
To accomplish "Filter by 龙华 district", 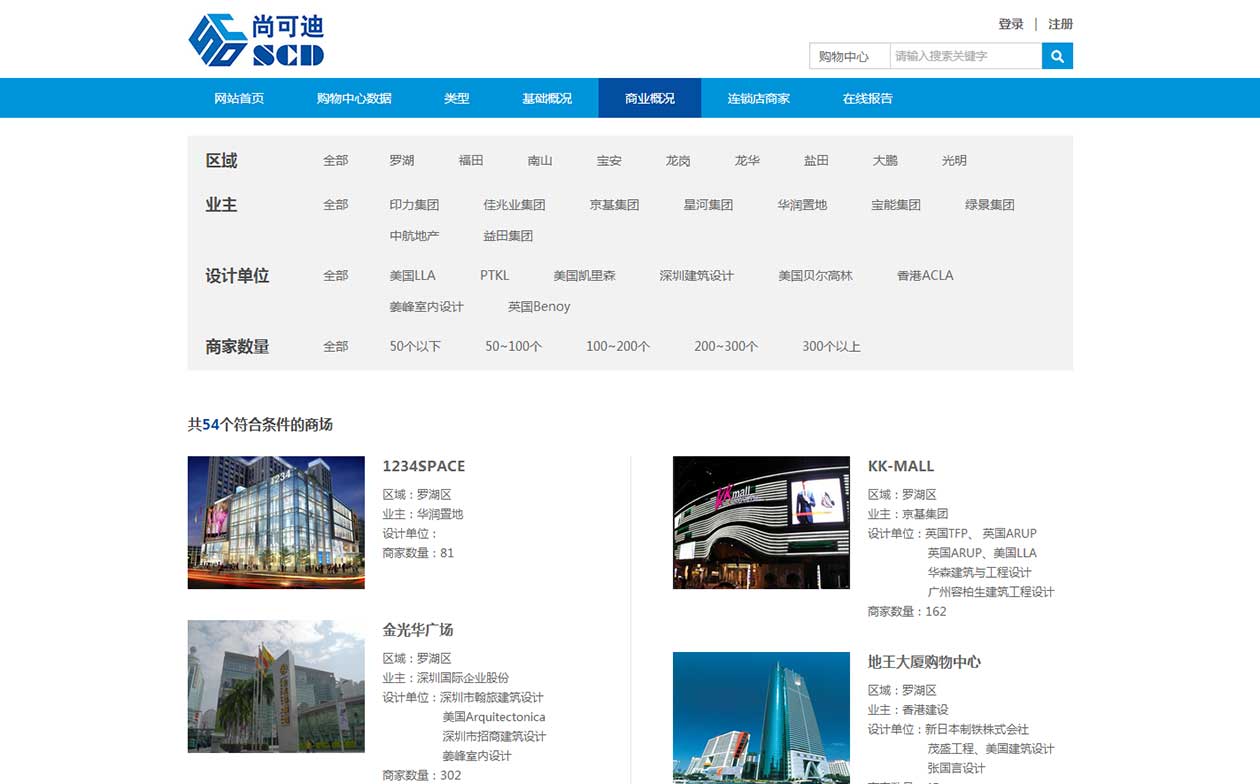I will (x=747, y=160).
